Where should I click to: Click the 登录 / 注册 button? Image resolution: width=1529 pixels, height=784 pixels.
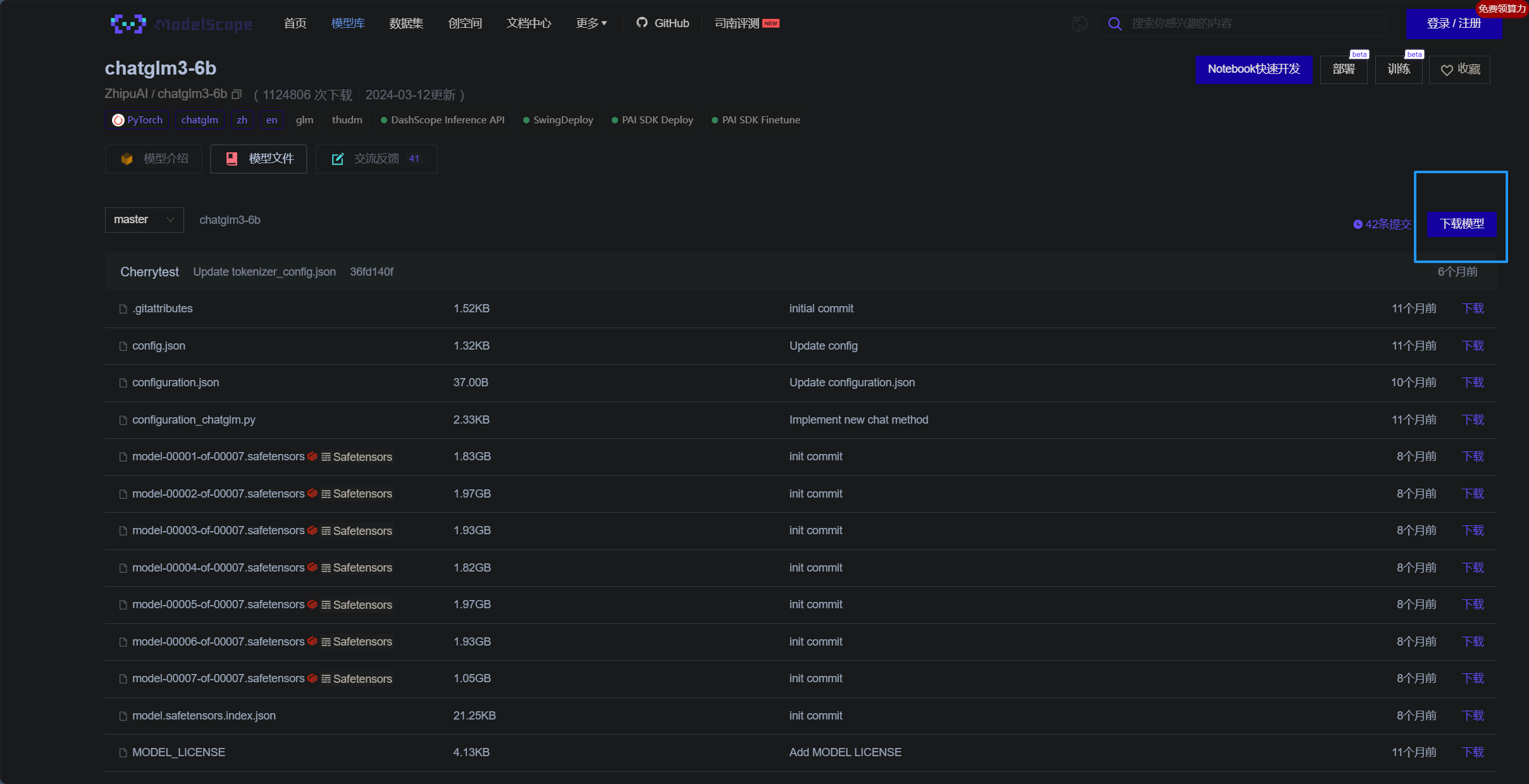[1454, 23]
